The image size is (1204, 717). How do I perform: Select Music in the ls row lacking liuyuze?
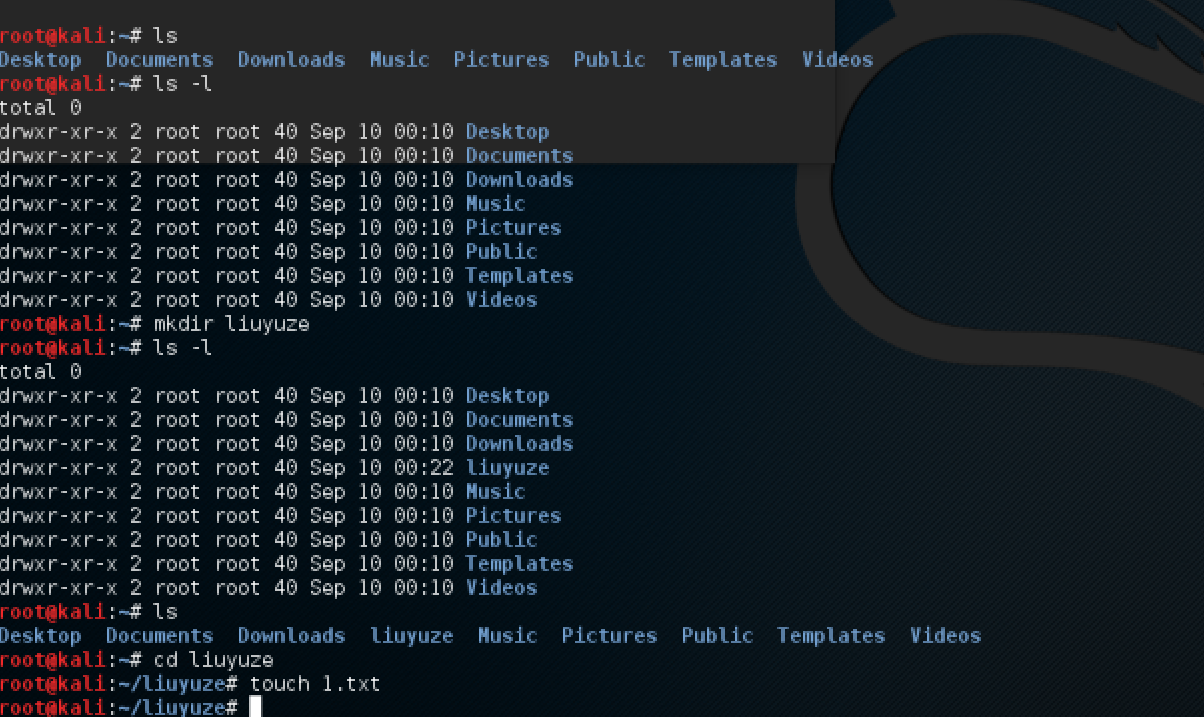click(399, 60)
